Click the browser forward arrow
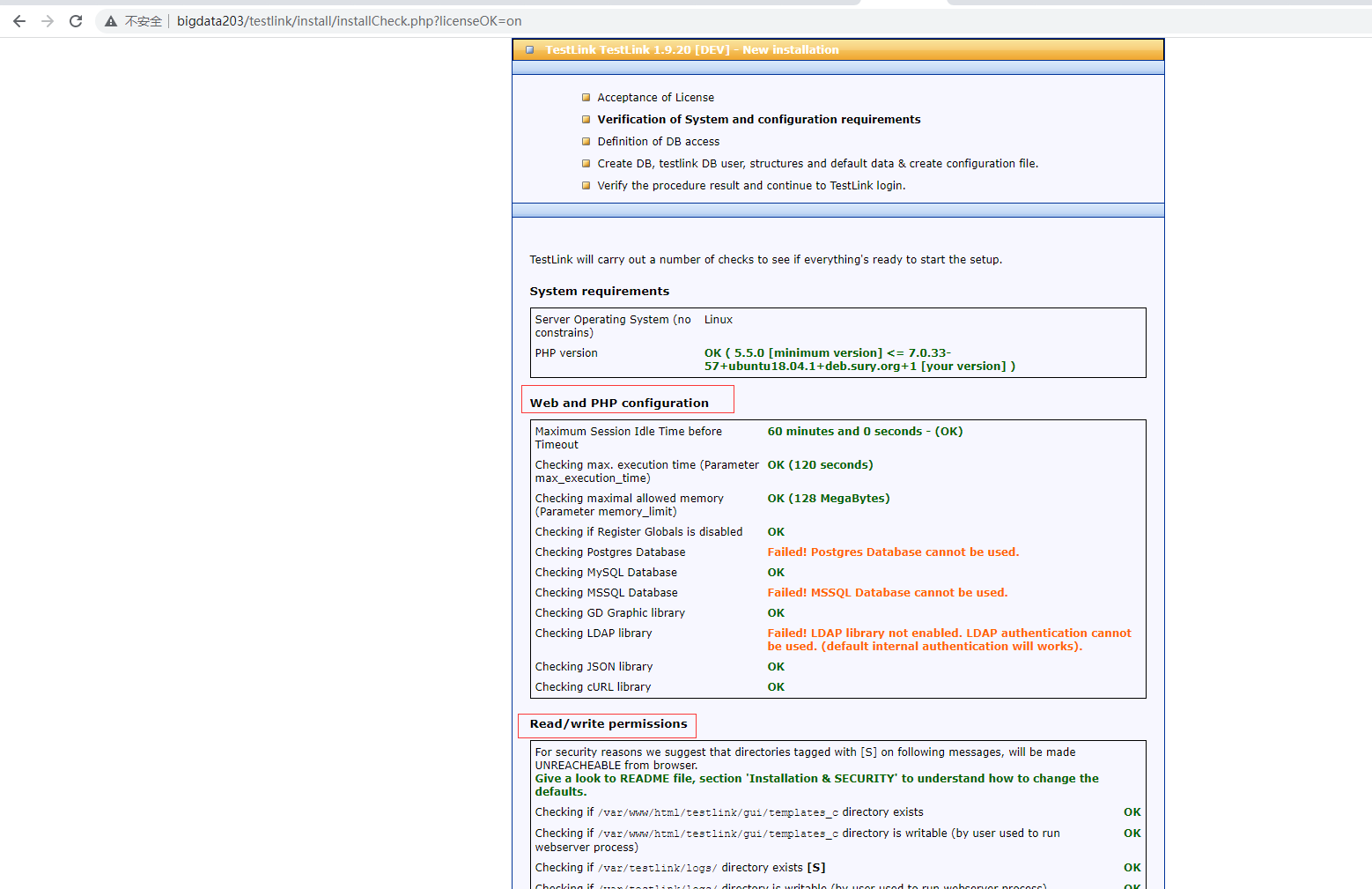The height and width of the screenshot is (889, 1372). tap(48, 21)
